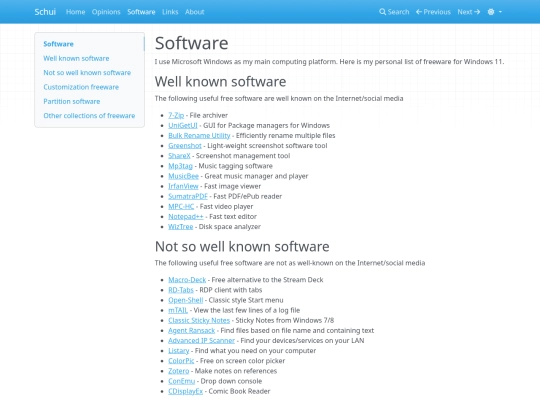The width and height of the screenshot is (540, 405).
Task: Open the Links menu item
Action: pos(170,12)
